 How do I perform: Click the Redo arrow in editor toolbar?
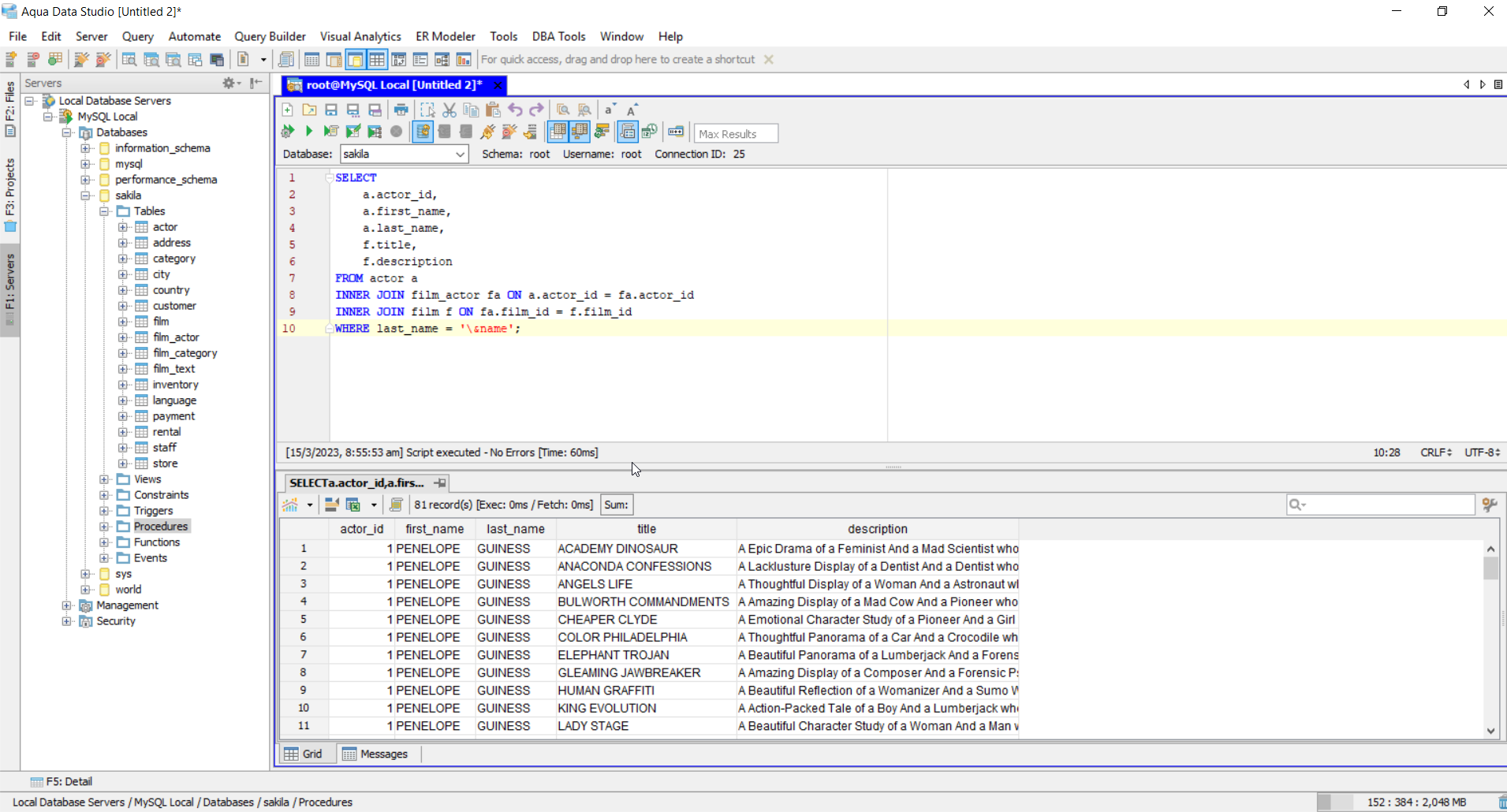point(537,110)
